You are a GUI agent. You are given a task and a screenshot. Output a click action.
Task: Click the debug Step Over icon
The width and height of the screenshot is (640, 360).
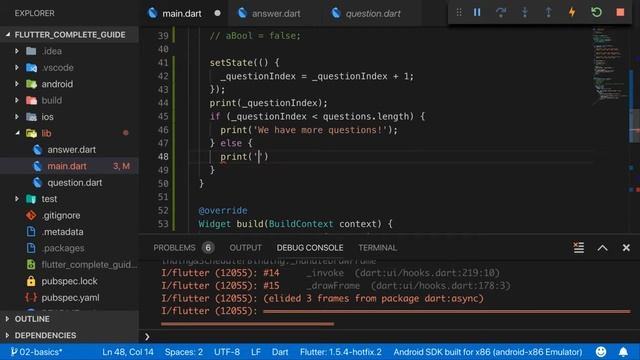pos(501,12)
